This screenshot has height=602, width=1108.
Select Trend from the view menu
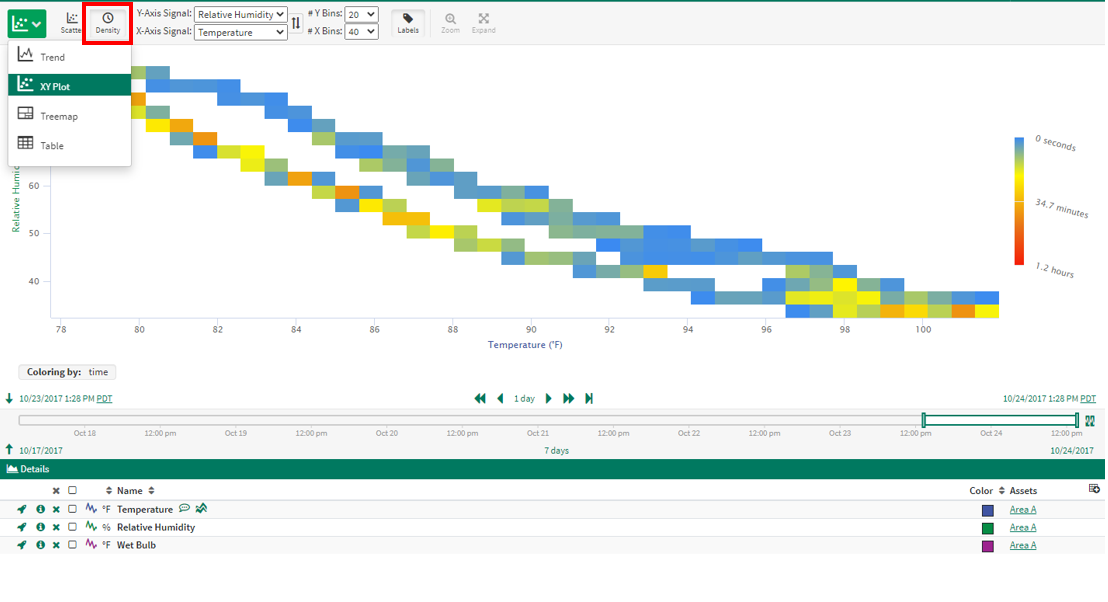tap(52, 58)
